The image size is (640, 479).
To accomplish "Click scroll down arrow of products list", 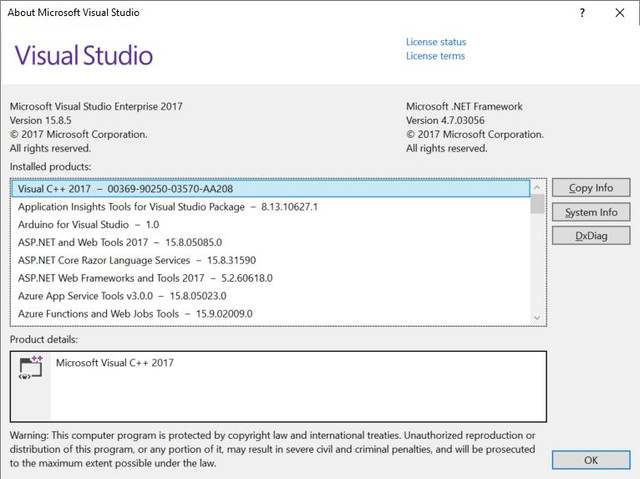I will (x=537, y=317).
